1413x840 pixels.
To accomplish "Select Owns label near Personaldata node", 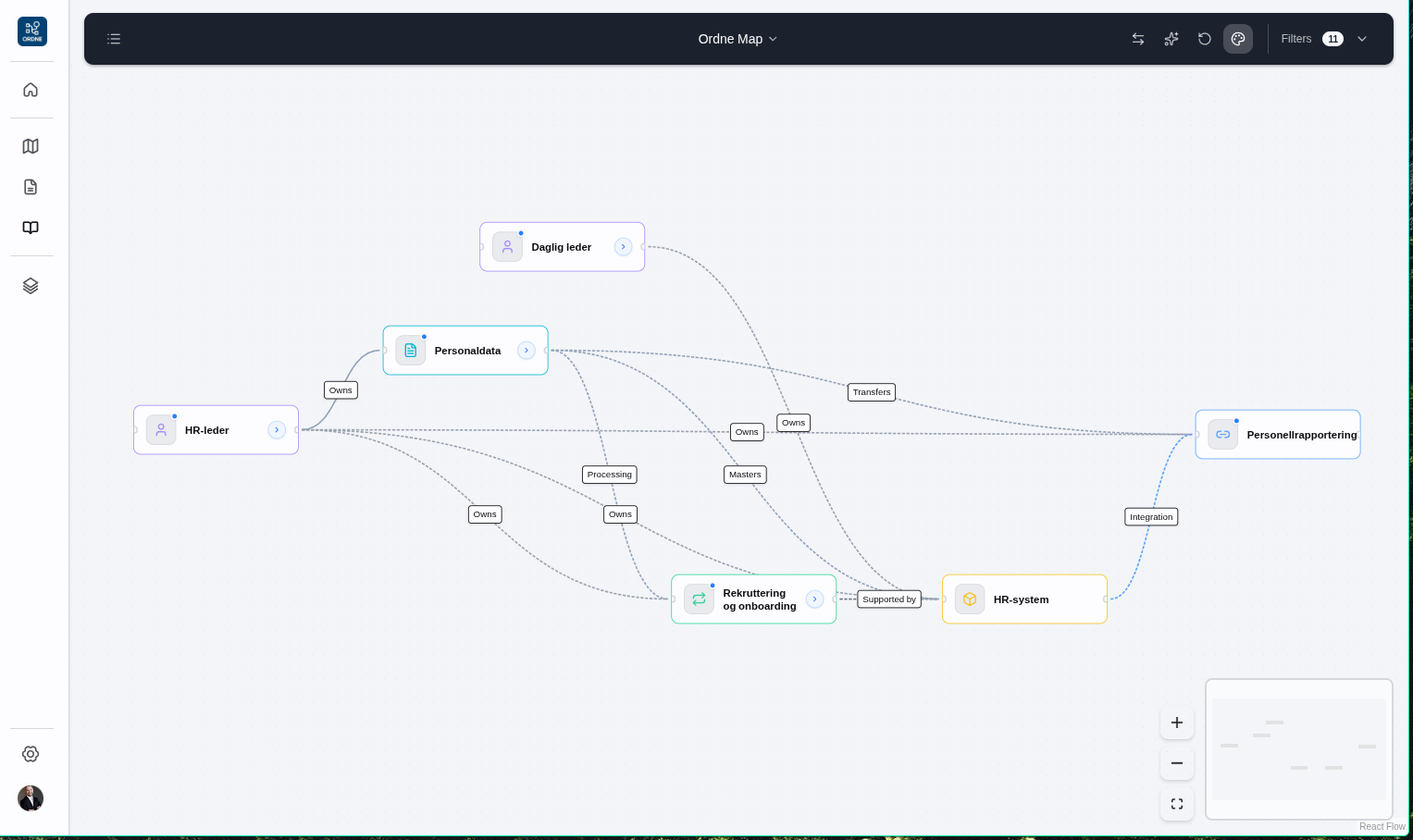I will (x=341, y=390).
